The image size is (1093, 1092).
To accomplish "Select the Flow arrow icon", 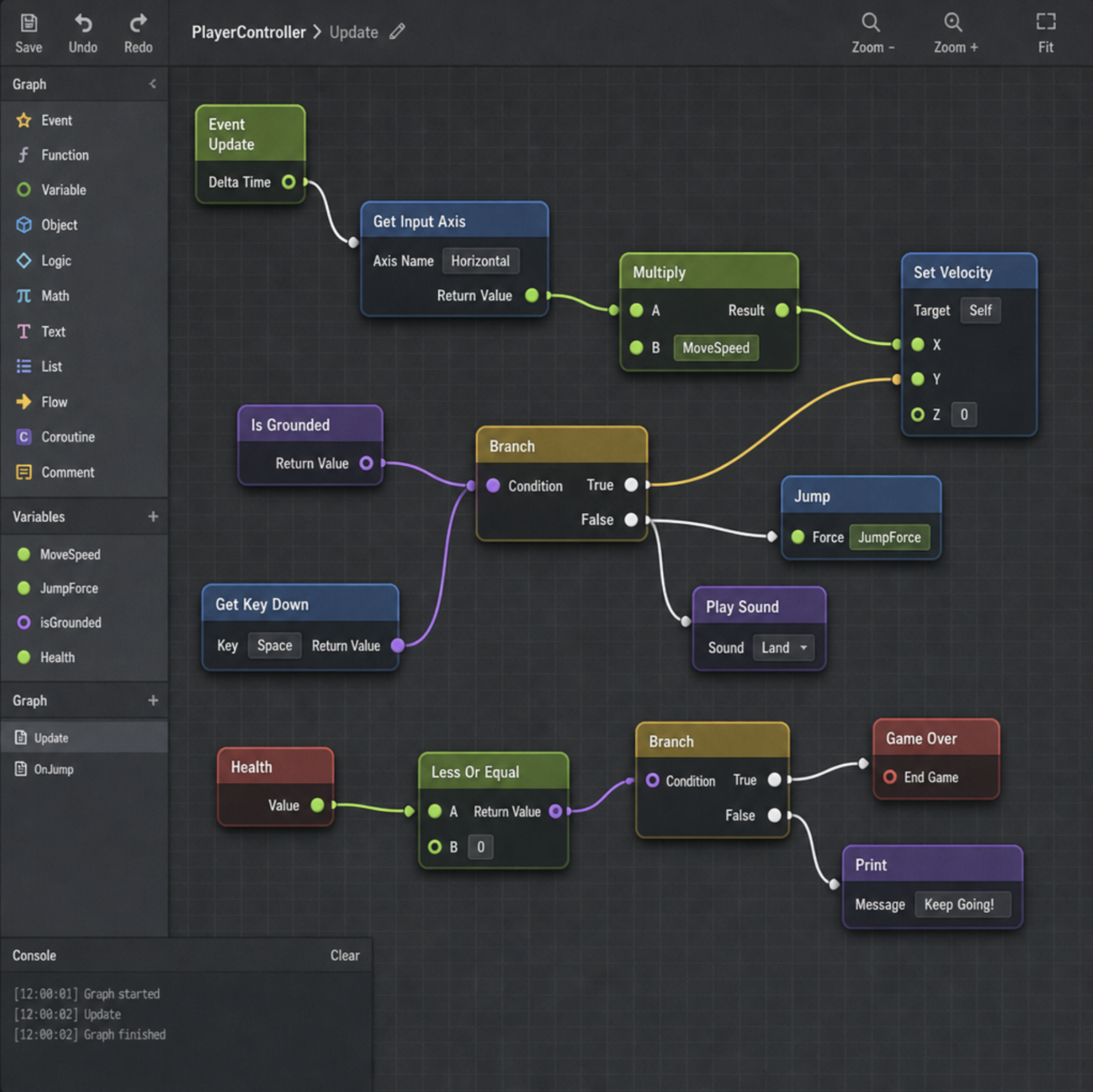I will pyautogui.click(x=24, y=402).
